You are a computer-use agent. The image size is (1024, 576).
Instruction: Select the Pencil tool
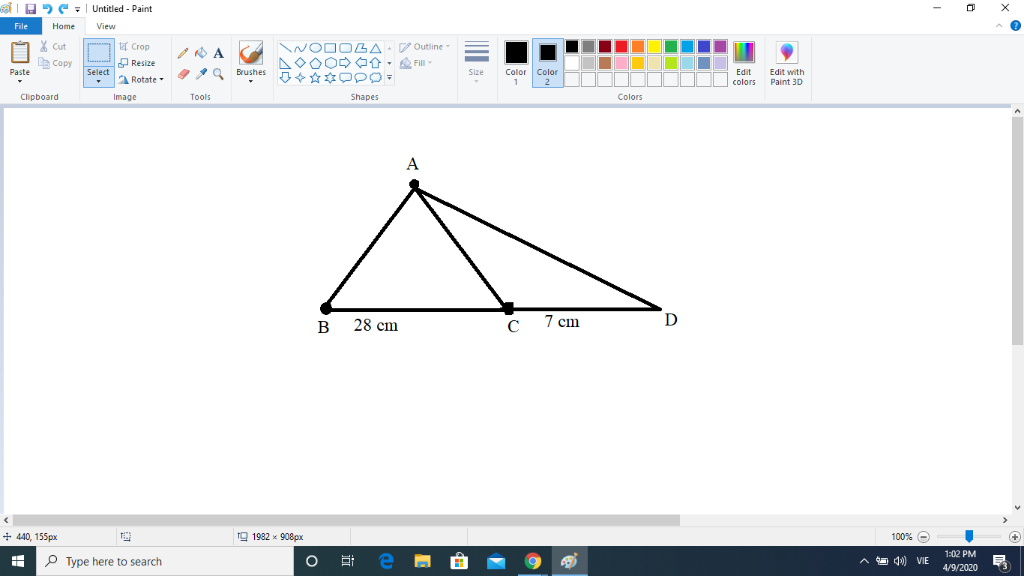(x=183, y=54)
